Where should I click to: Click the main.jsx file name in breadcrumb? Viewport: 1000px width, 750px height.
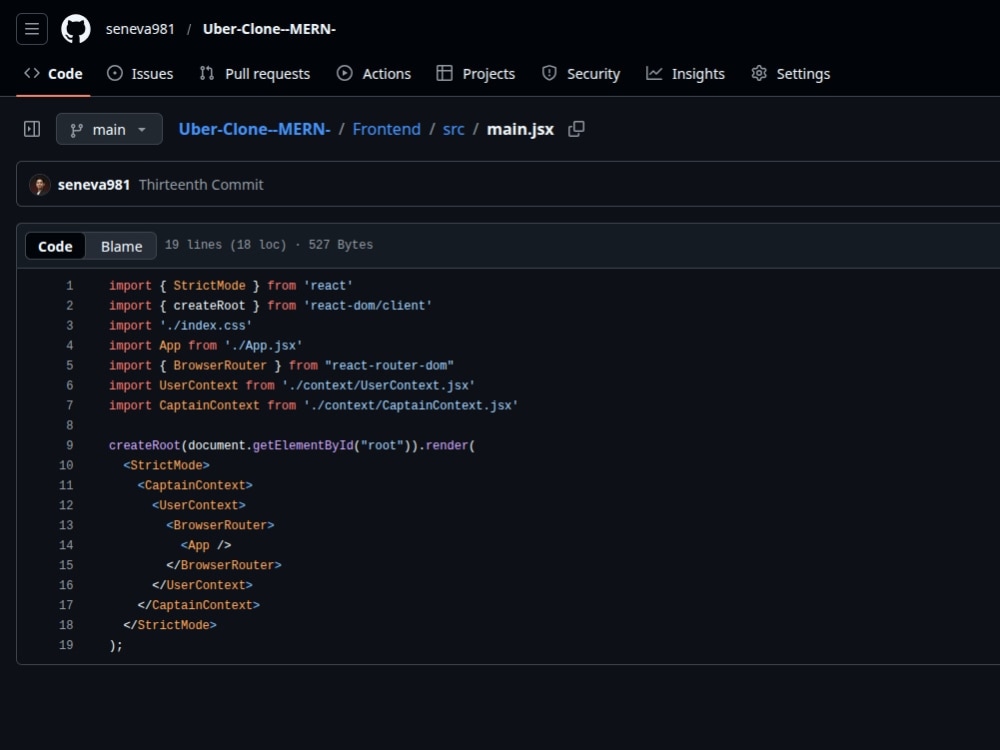tap(520, 129)
